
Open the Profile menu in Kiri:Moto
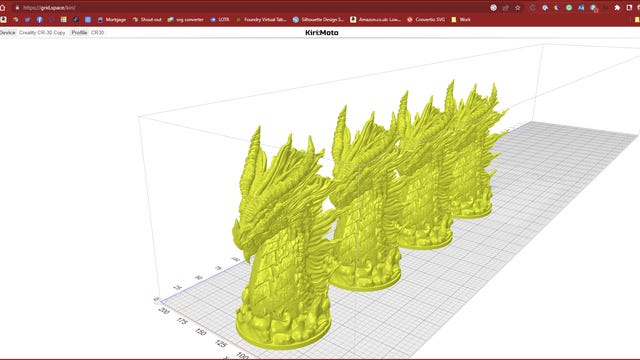coord(79,33)
